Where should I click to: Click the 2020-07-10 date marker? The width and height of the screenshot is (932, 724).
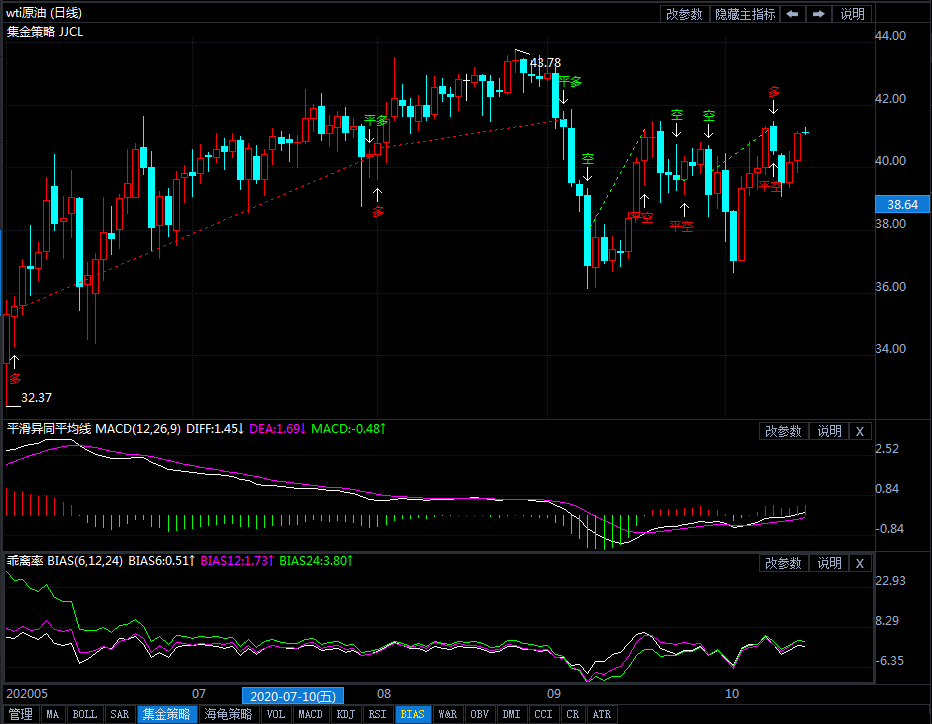point(292,695)
